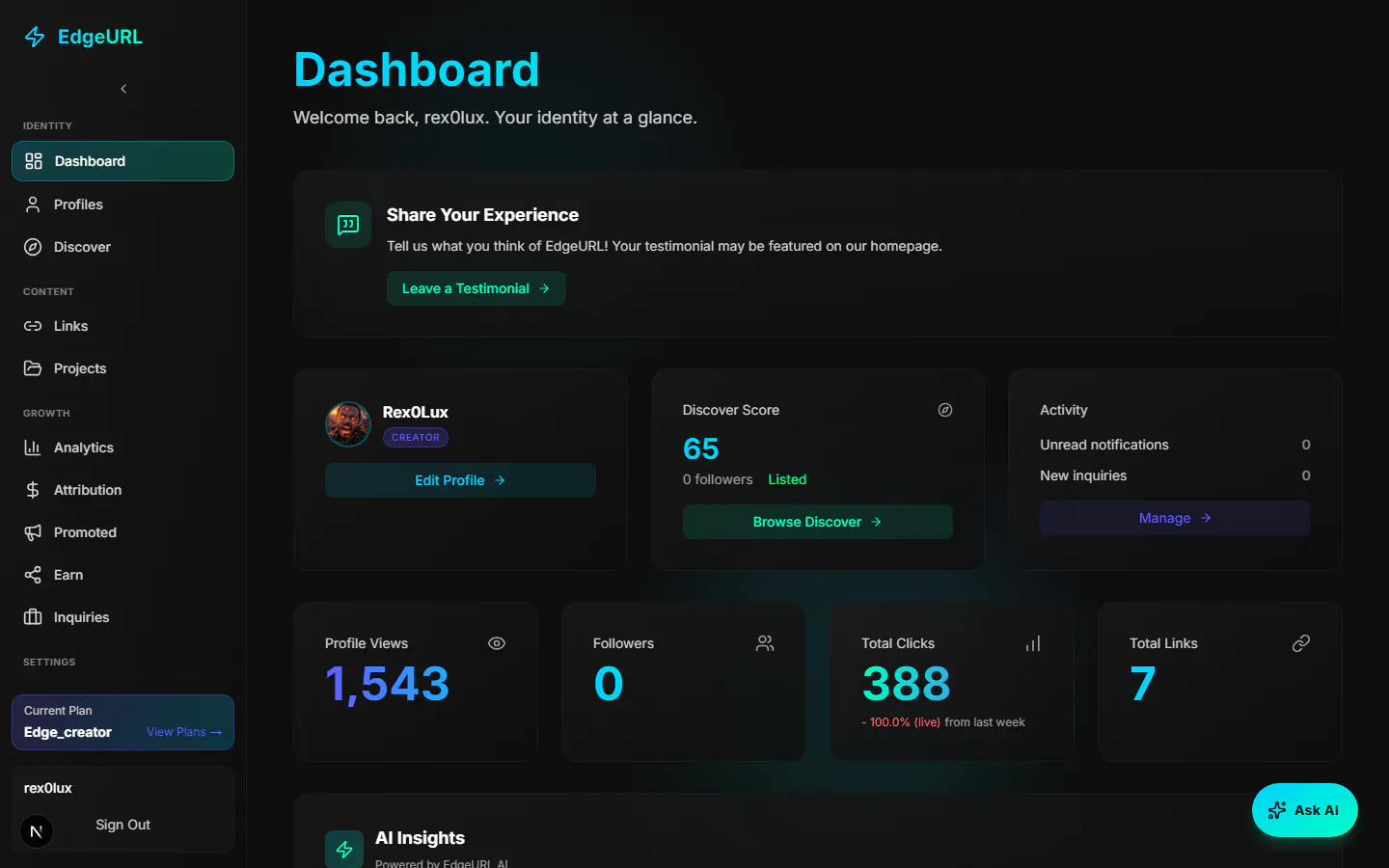Click the '- 100.0% (live)' change text
Screen dimensions: 1389x868
901,722
